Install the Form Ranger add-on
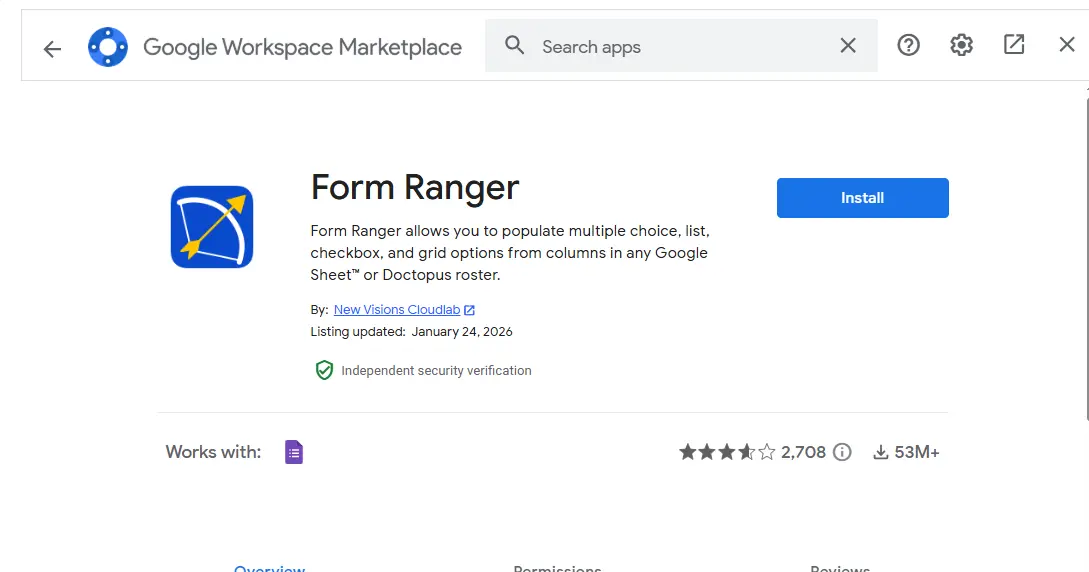 tap(862, 198)
